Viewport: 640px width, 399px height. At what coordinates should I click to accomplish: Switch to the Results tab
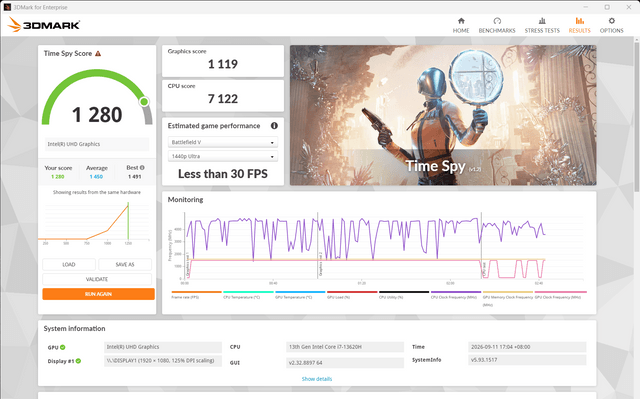tap(580, 25)
